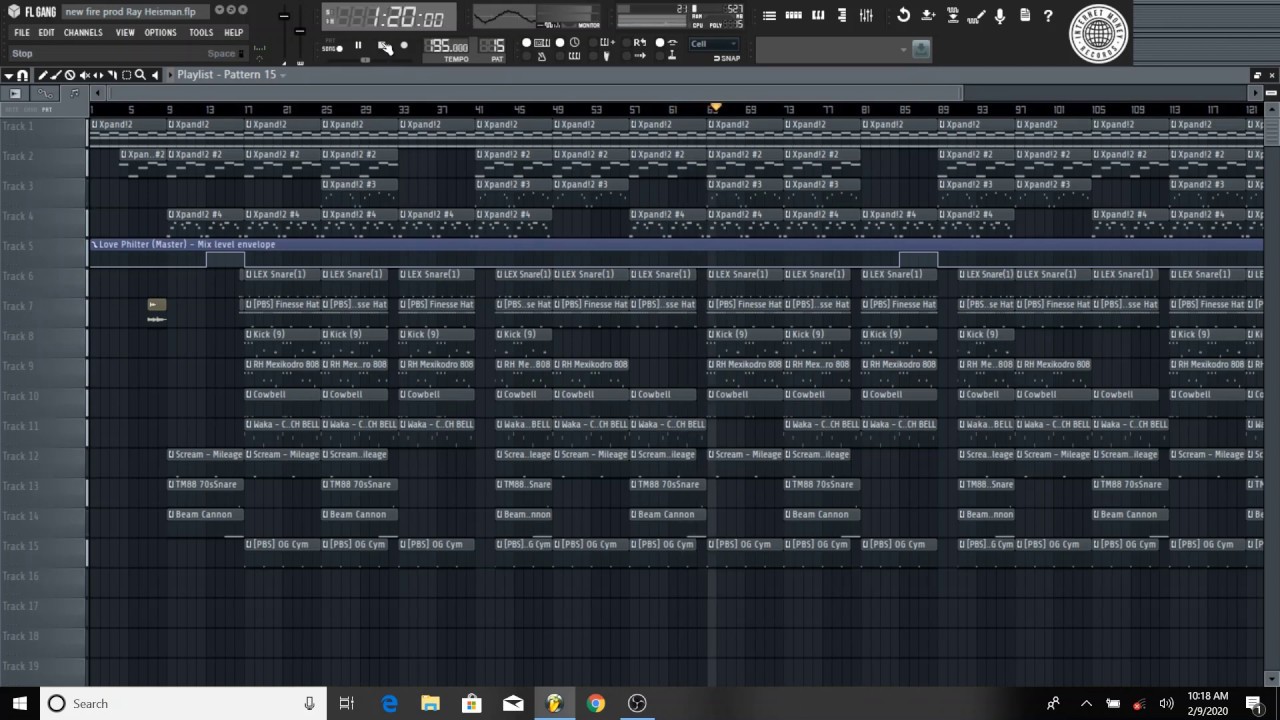
Task: Select the Delete tool in playlist toolbar
Action: (70, 75)
